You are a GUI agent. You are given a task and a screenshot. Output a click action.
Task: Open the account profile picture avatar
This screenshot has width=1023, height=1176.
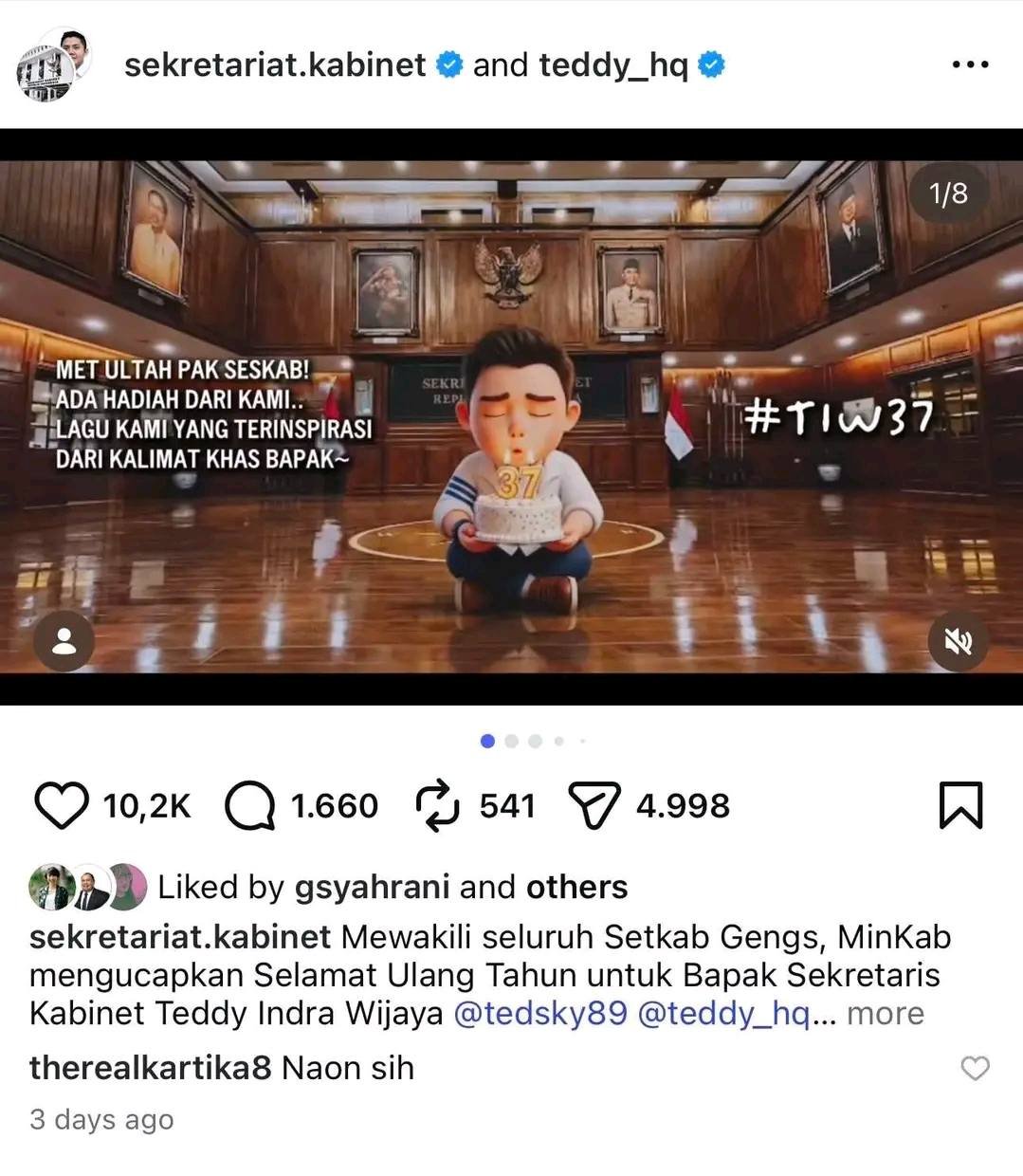point(55,64)
